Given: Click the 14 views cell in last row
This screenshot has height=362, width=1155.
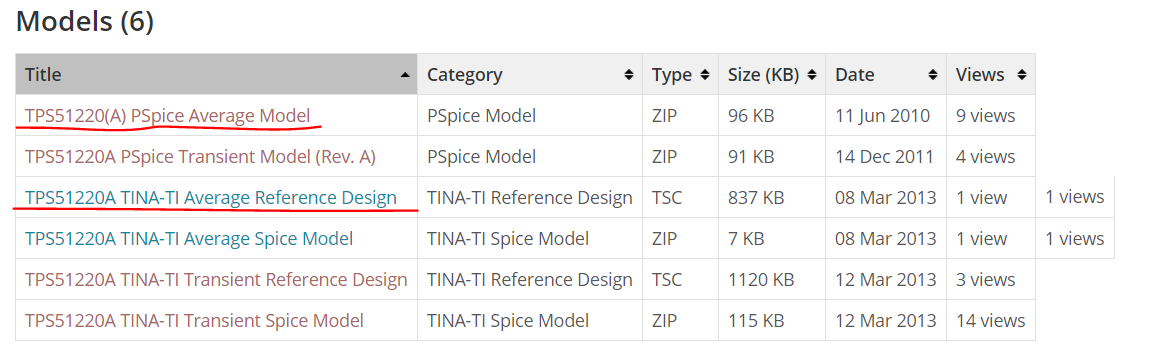Looking at the screenshot, I should tap(991, 321).
